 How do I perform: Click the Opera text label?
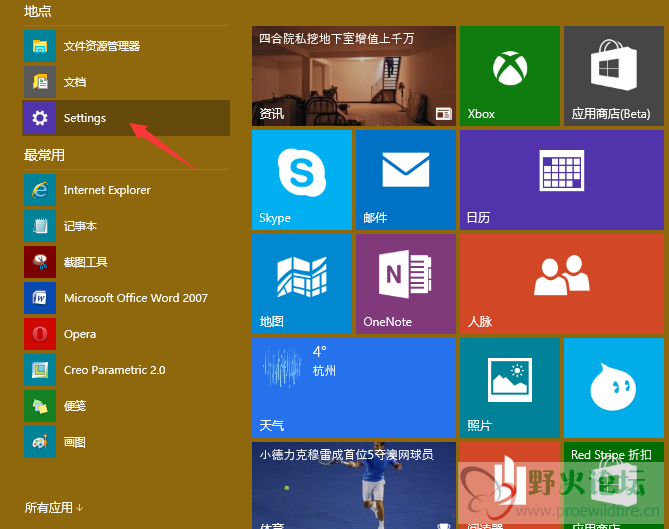coord(80,334)
